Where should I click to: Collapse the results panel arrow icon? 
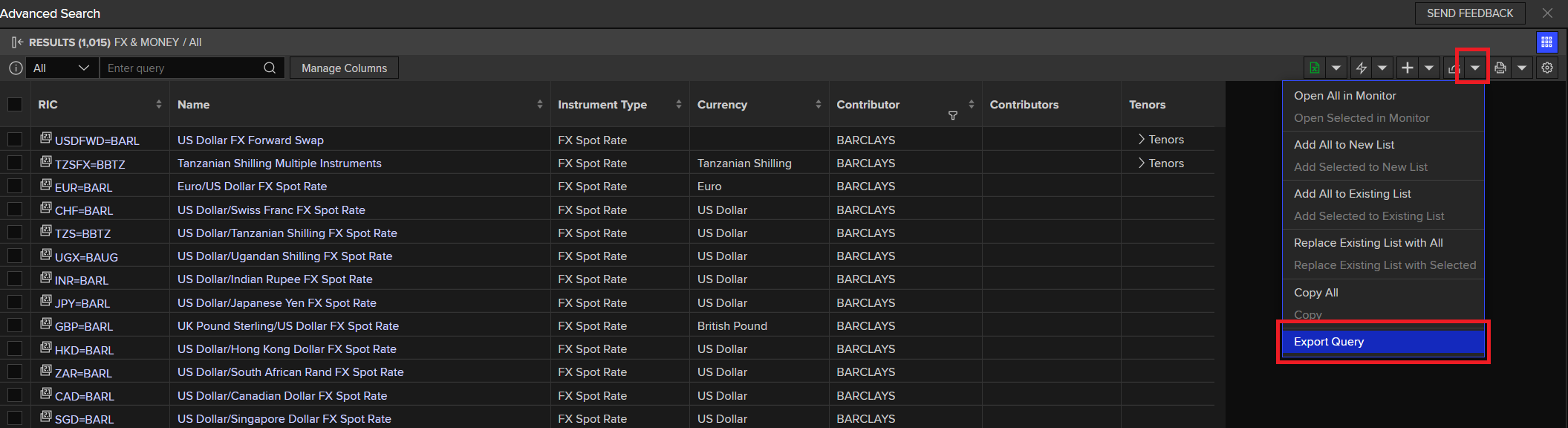17,42
